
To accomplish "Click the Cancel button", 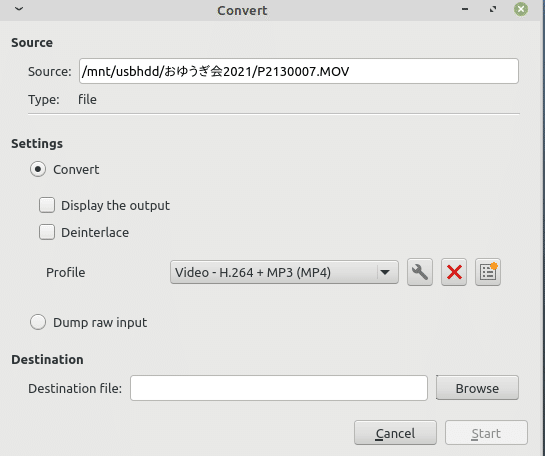I will pyautogui.click(x=395, y=433).
